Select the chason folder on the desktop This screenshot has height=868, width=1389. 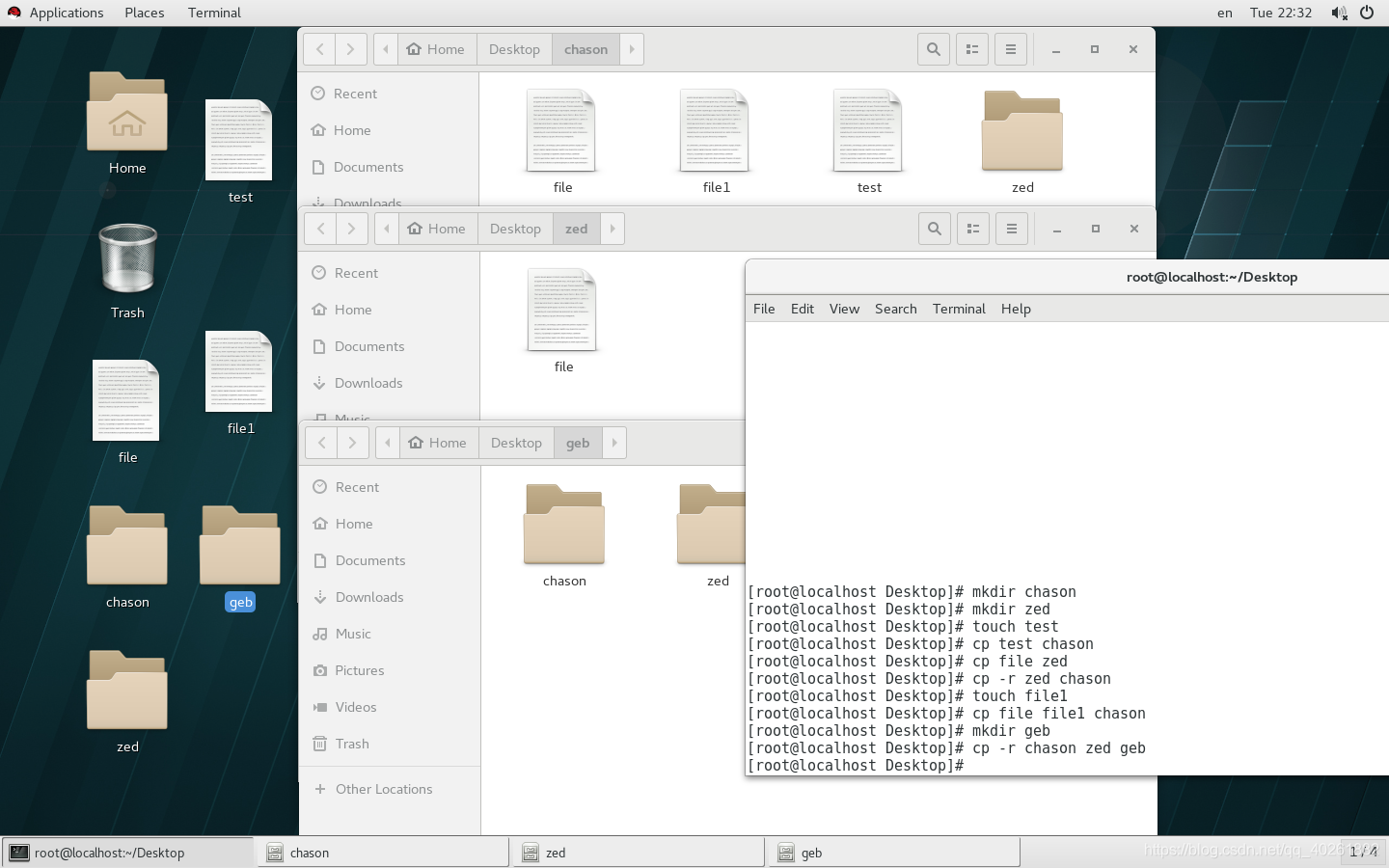click(127, 545)
